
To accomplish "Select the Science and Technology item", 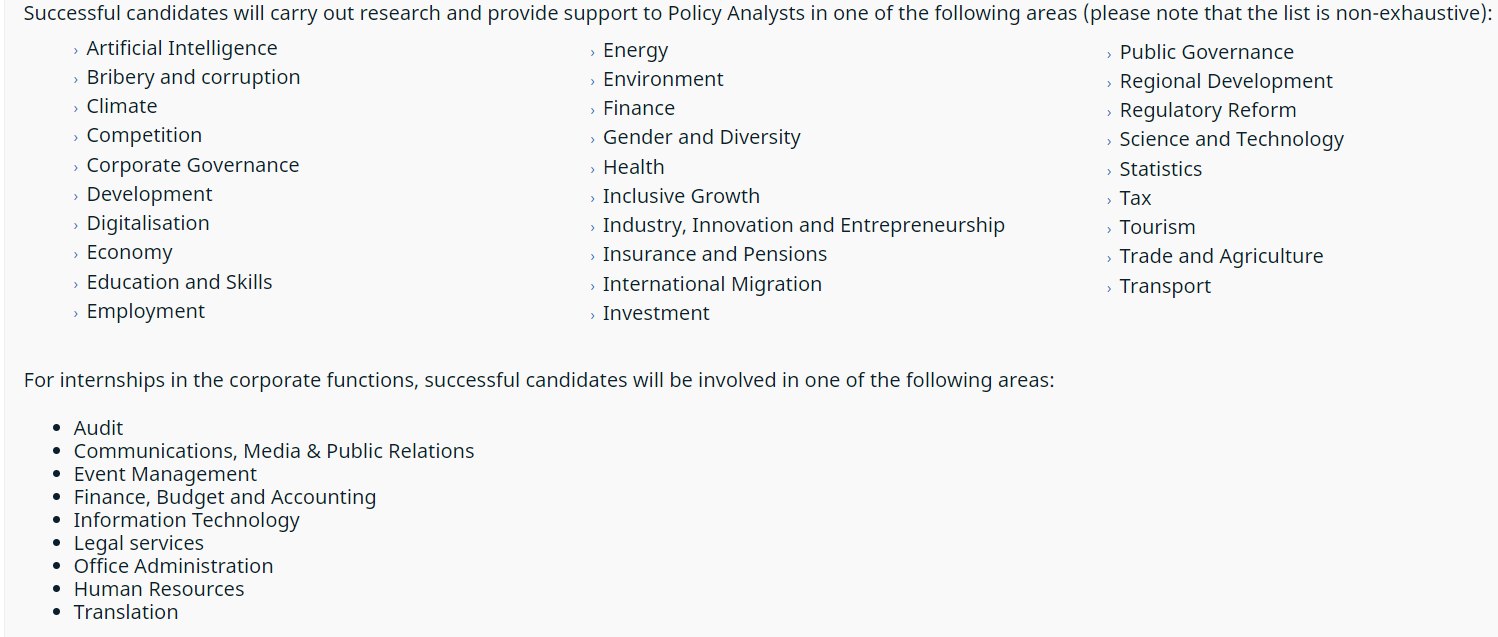I will click(x=1231, y=139).
